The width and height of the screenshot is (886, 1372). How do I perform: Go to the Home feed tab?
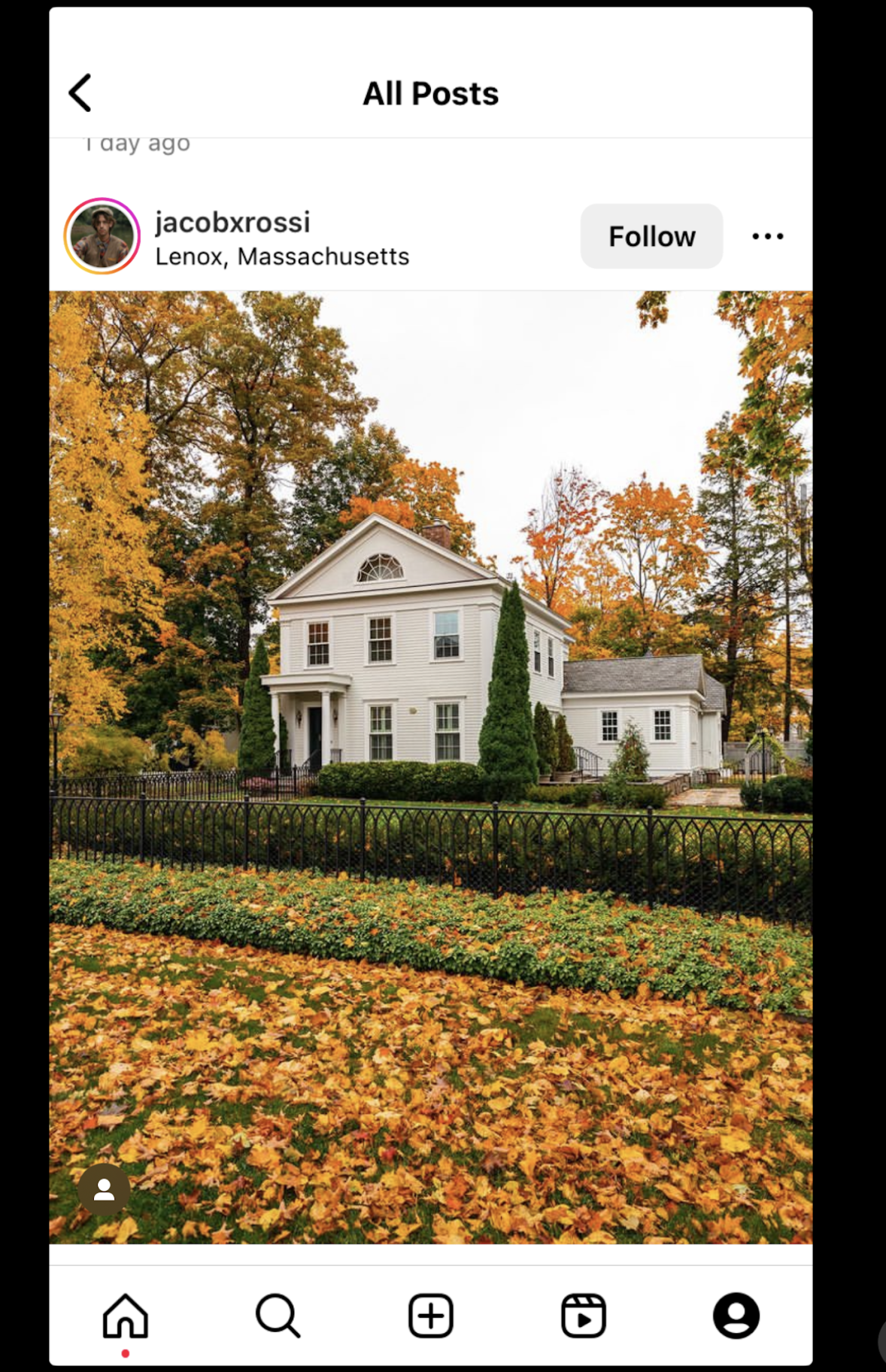pyautogui.click(x=126, y=1316)
